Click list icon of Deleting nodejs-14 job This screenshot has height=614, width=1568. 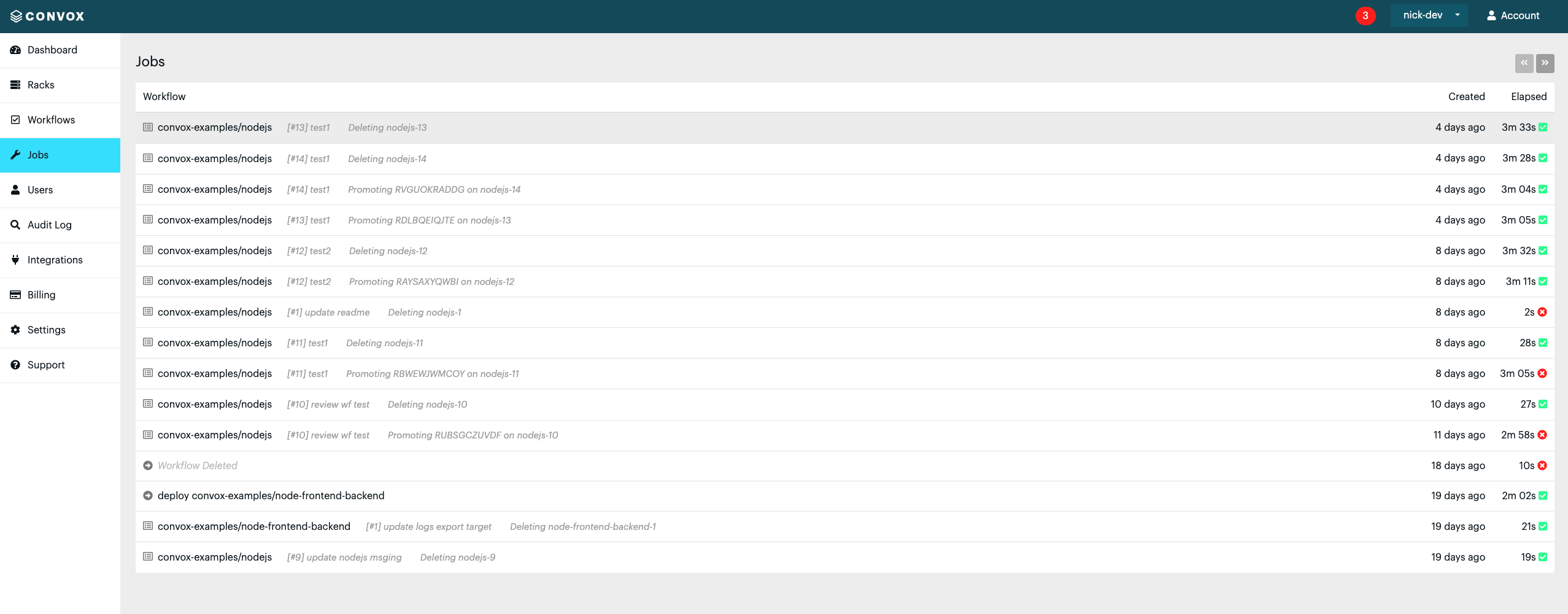click(x=148, y=158)
